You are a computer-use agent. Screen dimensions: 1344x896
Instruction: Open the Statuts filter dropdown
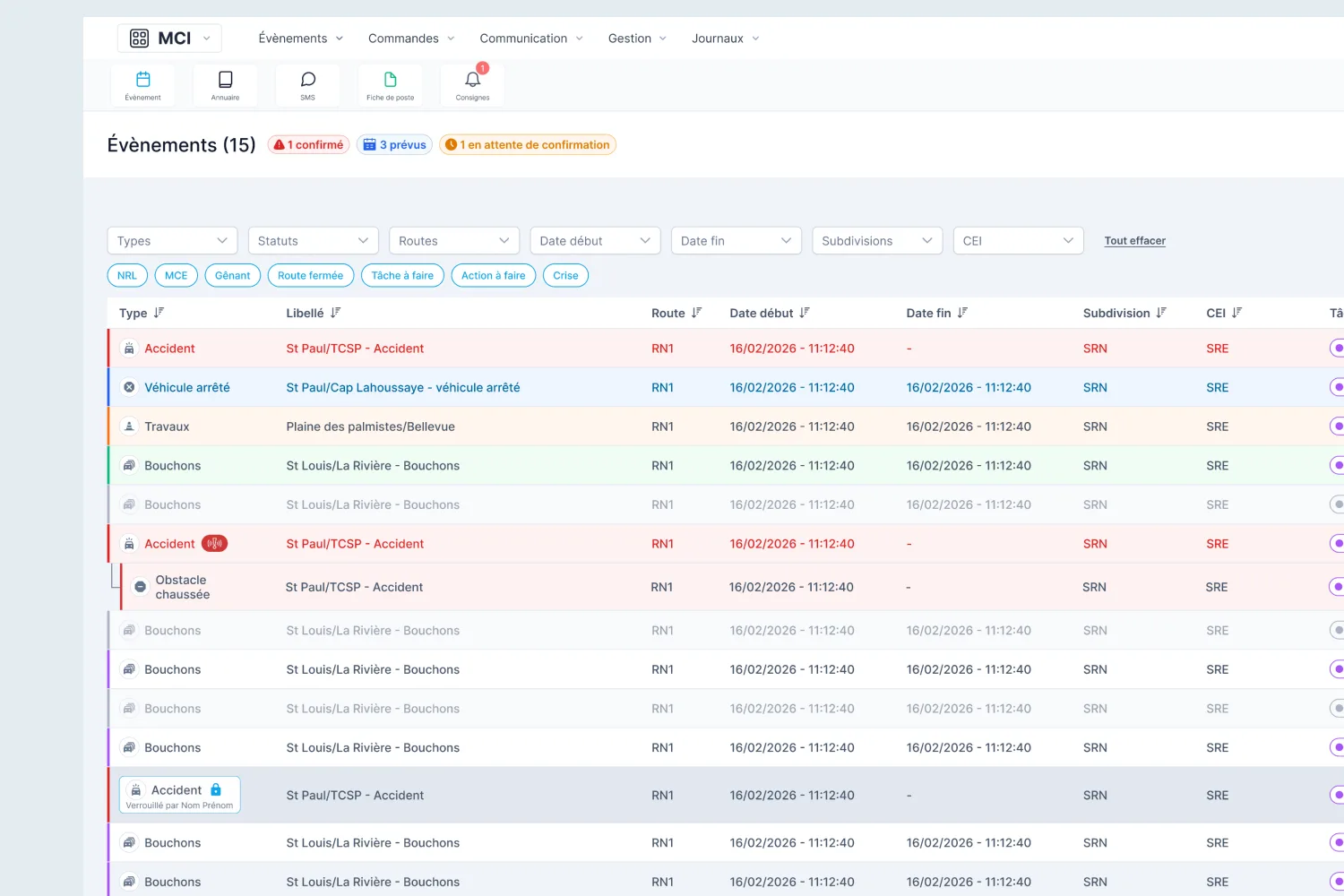coord(313,241)
